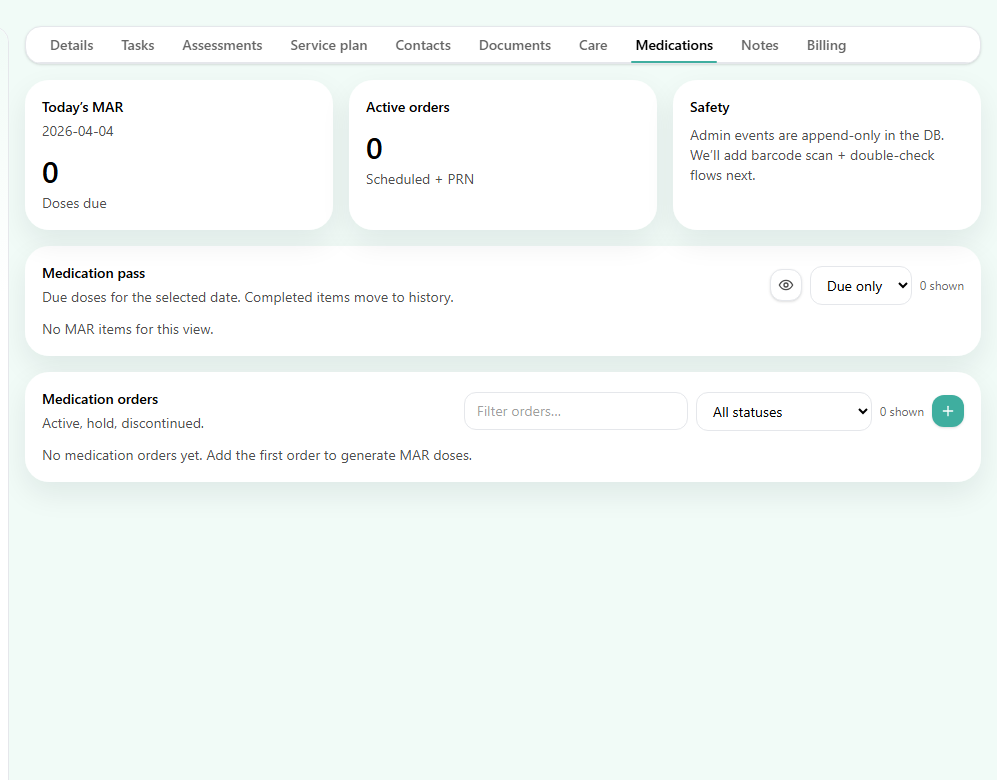Click the green plus icon to add an order
Image resolution: width=997 pixels, height=780 pixels.
click(948, 411)
